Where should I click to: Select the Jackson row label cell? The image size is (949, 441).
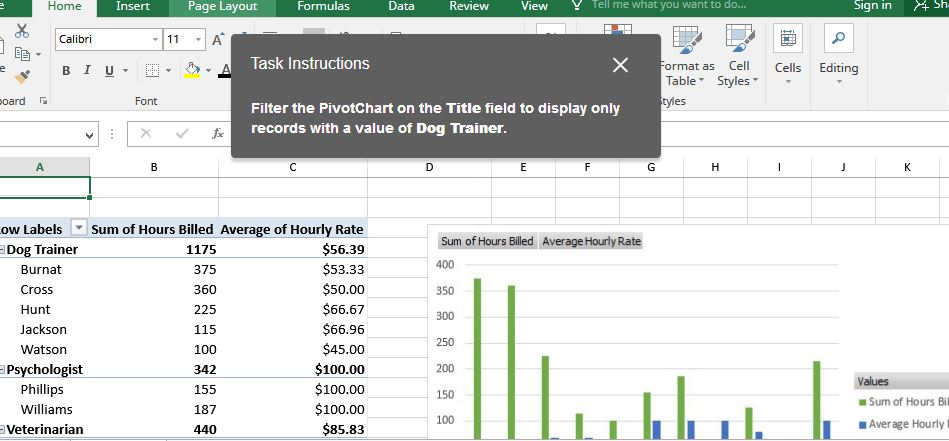coord(43,329)
